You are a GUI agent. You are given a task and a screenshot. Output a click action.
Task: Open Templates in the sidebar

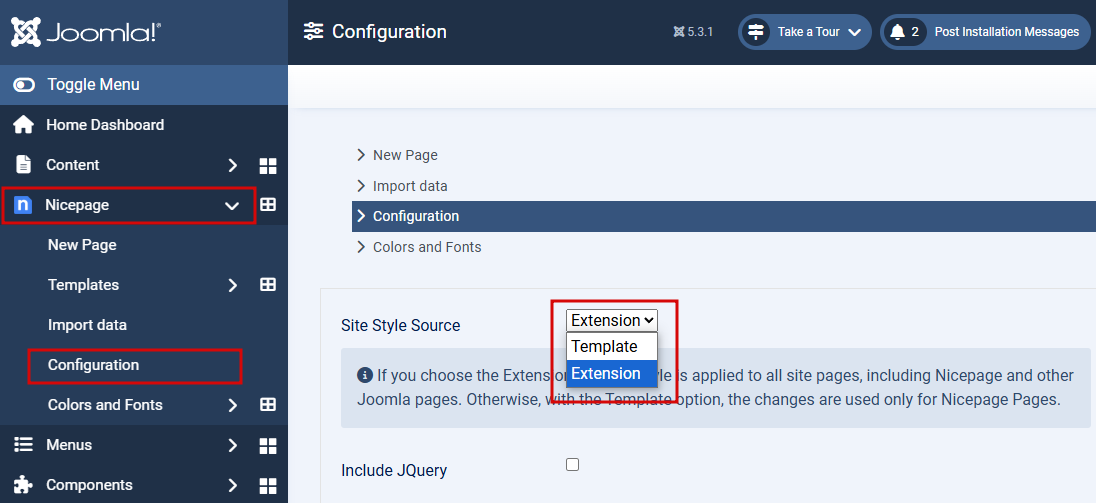83,285
